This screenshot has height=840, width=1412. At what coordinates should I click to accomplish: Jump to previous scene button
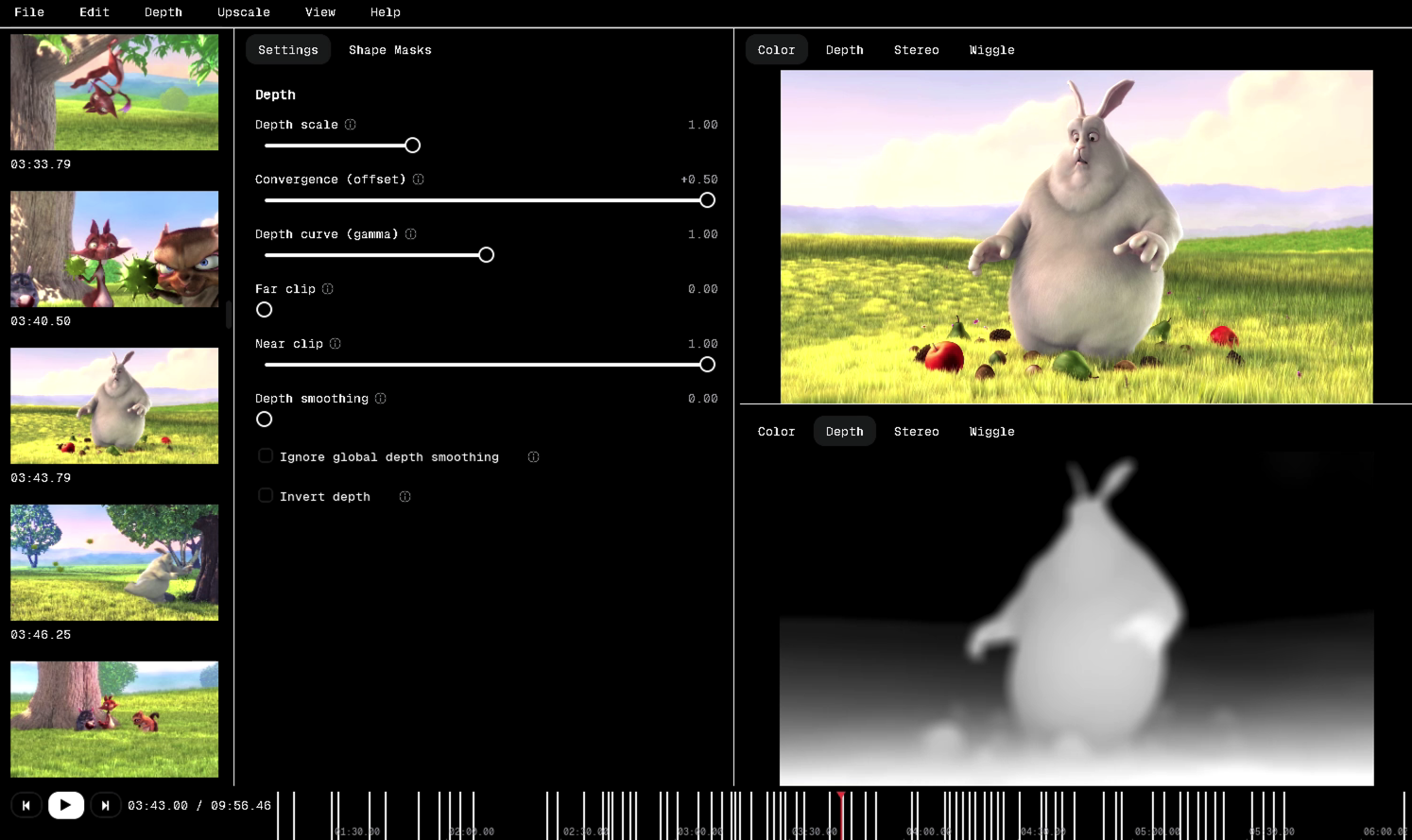pyautogui.click(x=26, y=805)
